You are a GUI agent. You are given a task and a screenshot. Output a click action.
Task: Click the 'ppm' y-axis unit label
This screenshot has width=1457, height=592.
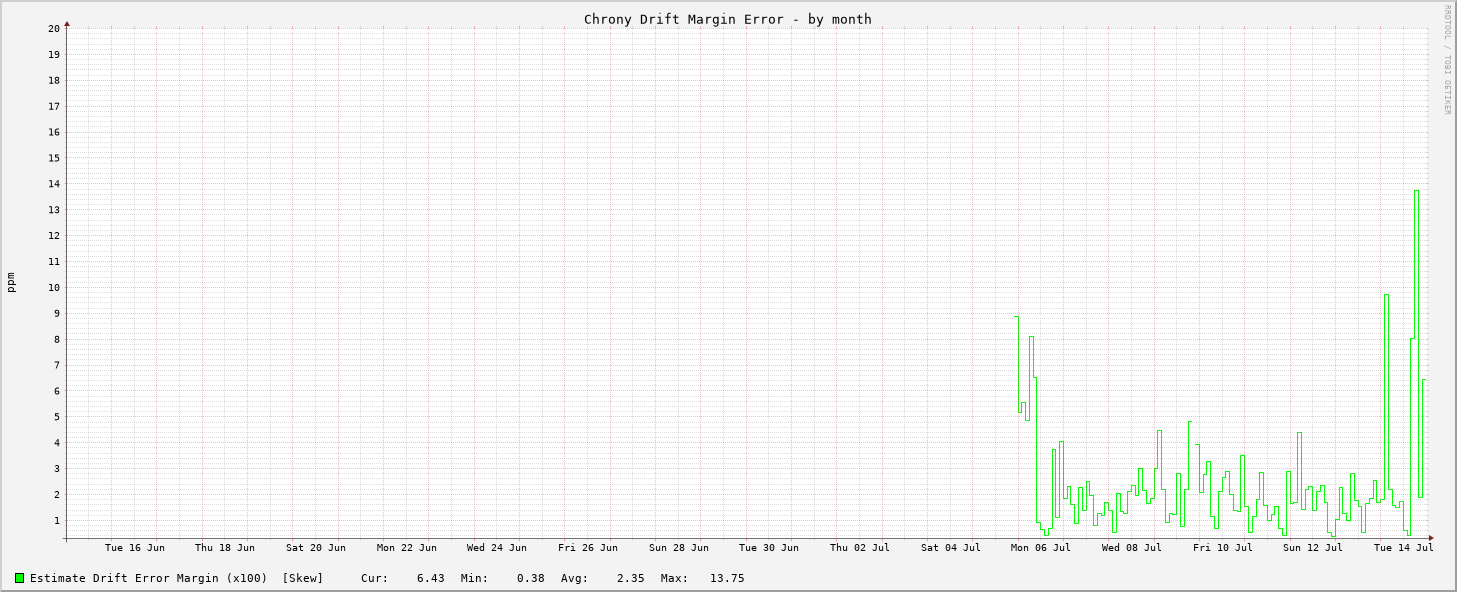pyautogui.click(x=11, y=282)
